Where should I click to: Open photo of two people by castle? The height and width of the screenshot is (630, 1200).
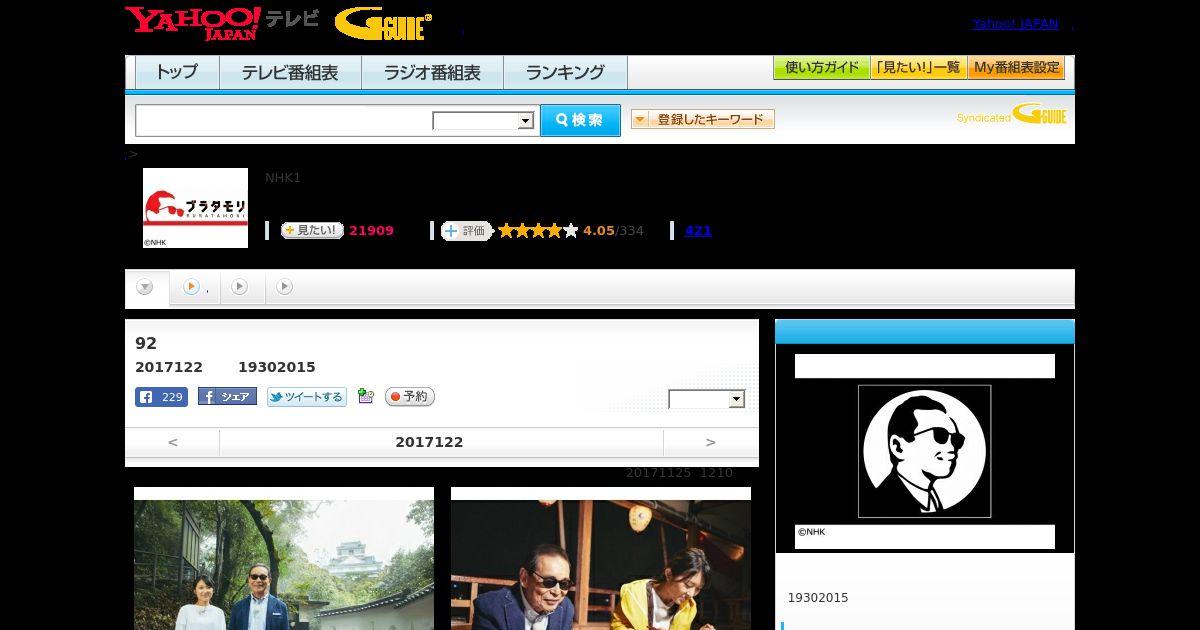pos(284,564)
